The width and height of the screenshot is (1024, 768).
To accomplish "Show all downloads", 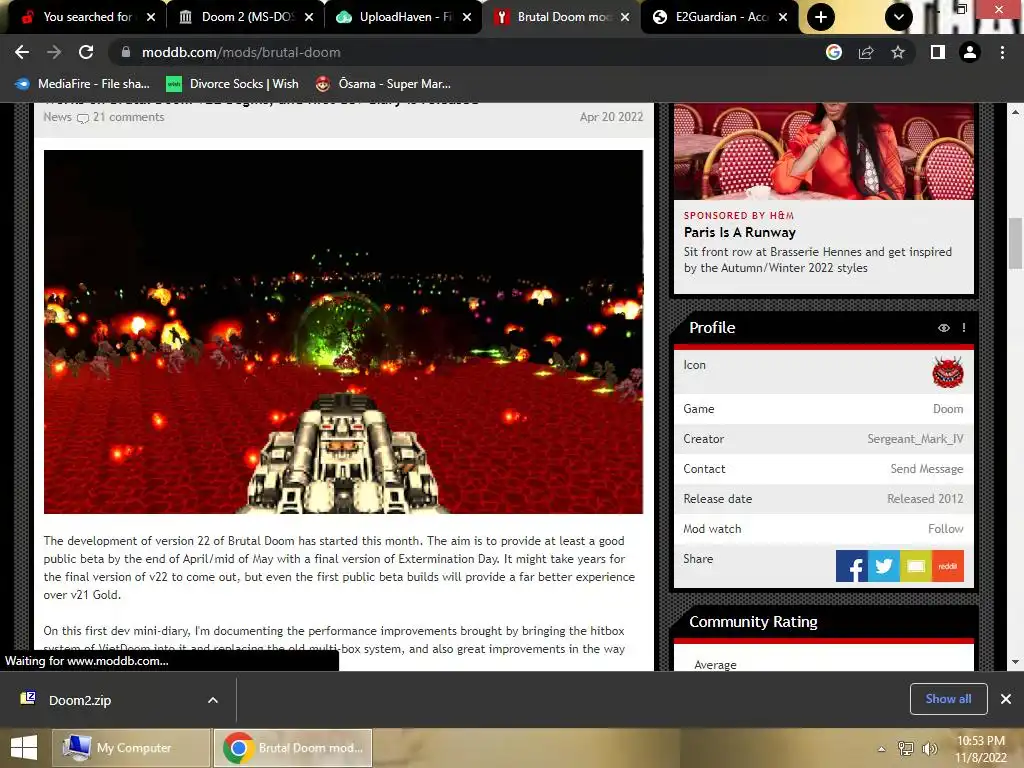I will 948,699.
